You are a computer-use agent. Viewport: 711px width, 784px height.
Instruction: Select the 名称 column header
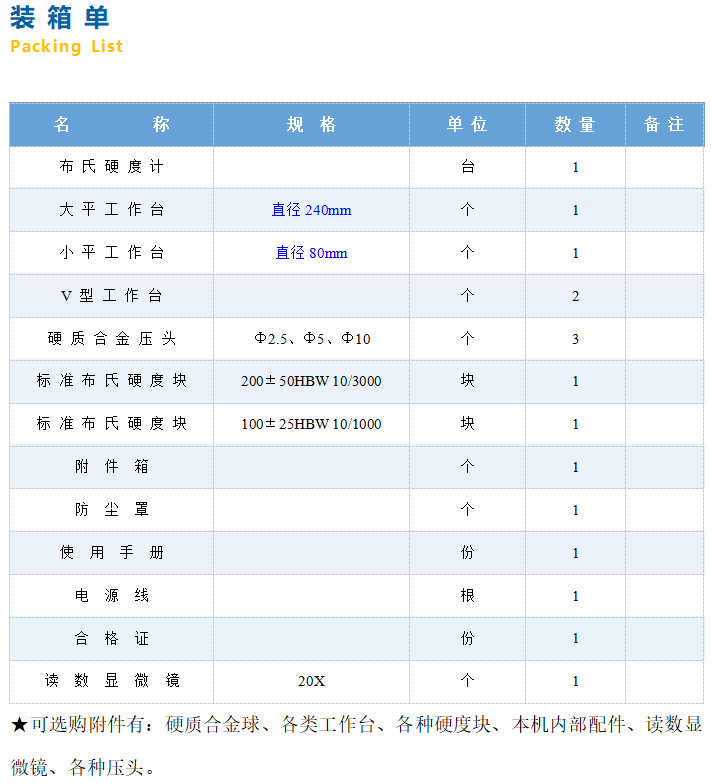111,125
